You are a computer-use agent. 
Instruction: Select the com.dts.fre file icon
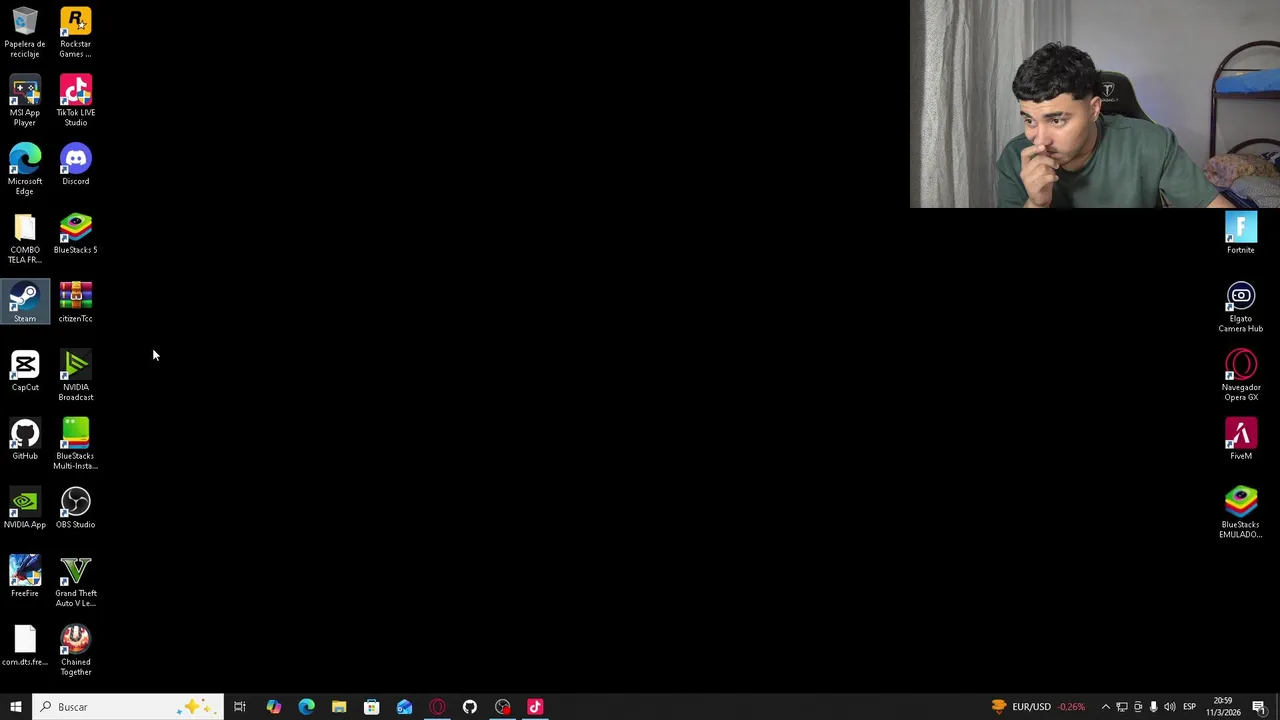[x=25, y=647]
